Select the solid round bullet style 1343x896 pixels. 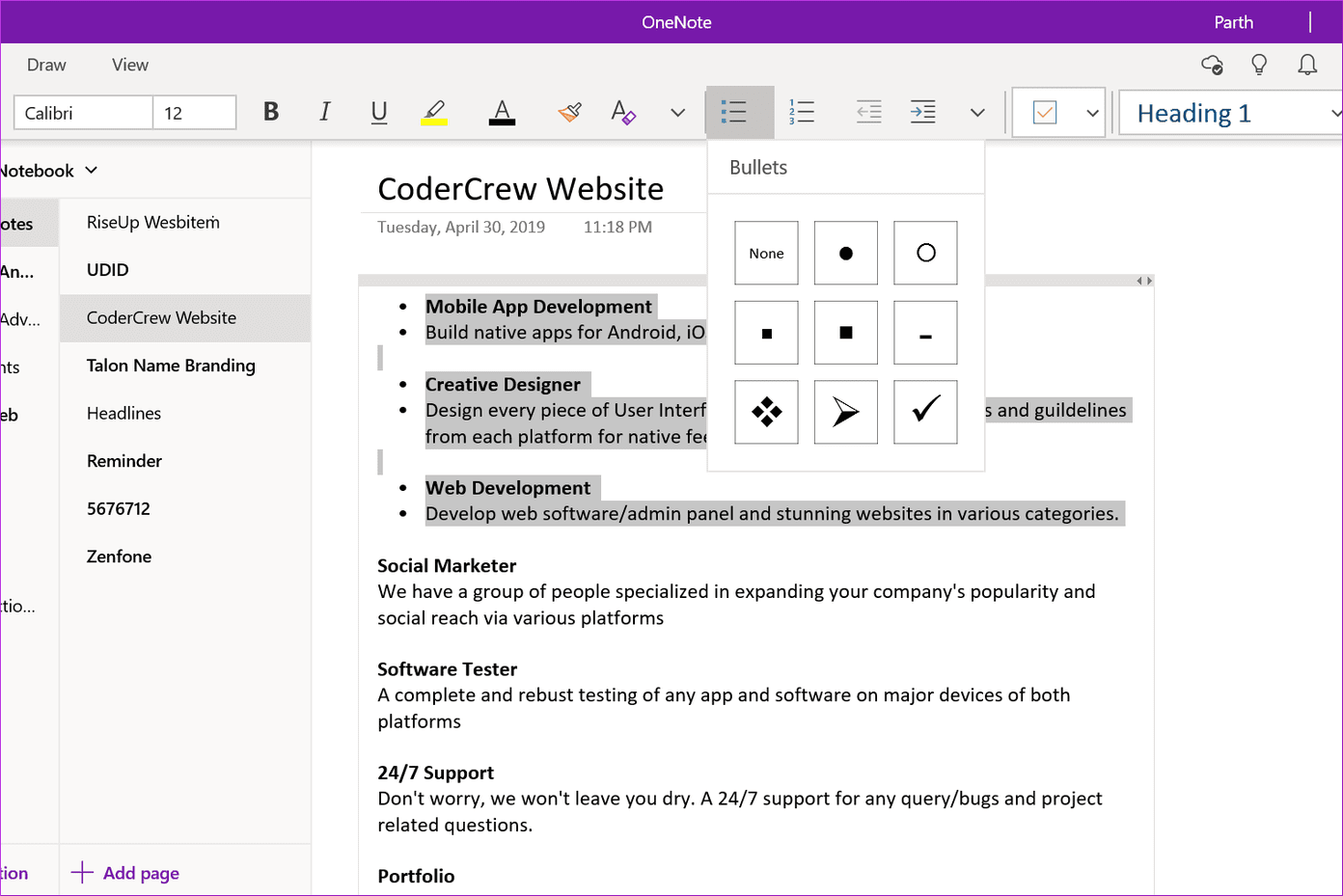846,253
